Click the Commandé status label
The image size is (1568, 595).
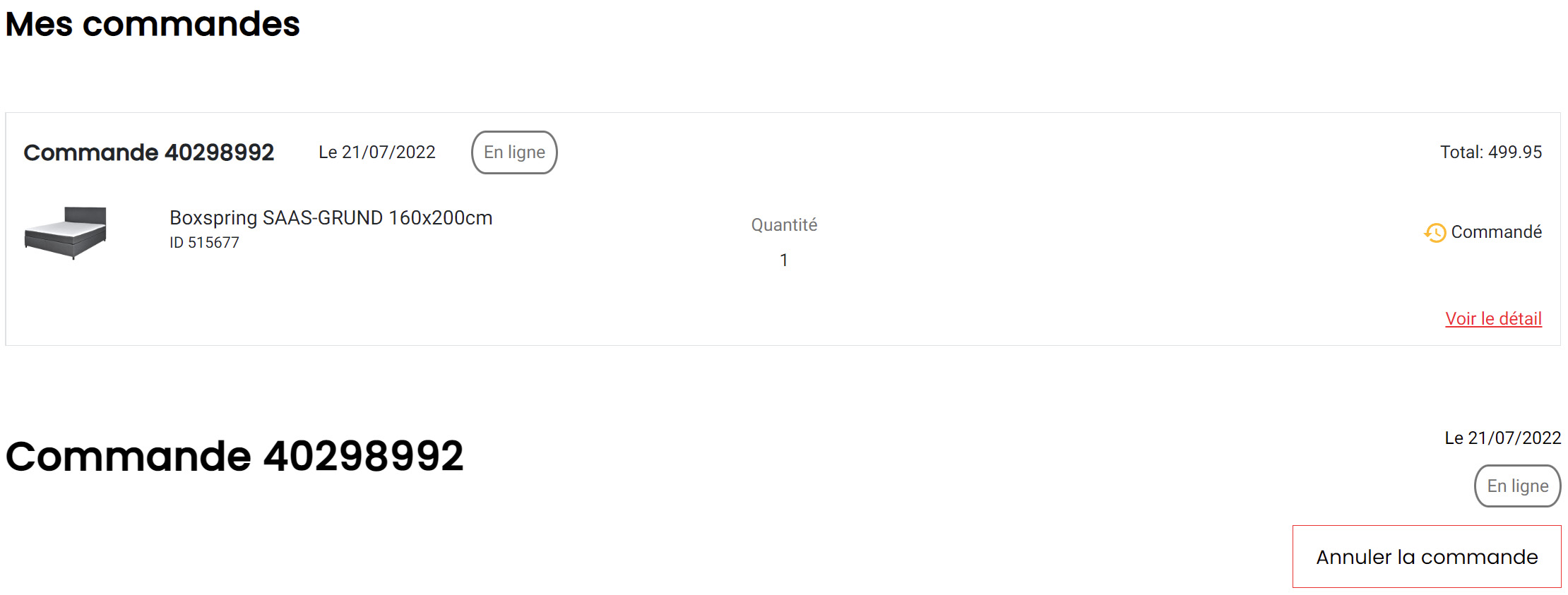pyautogui.click(x=1496, y=232)
